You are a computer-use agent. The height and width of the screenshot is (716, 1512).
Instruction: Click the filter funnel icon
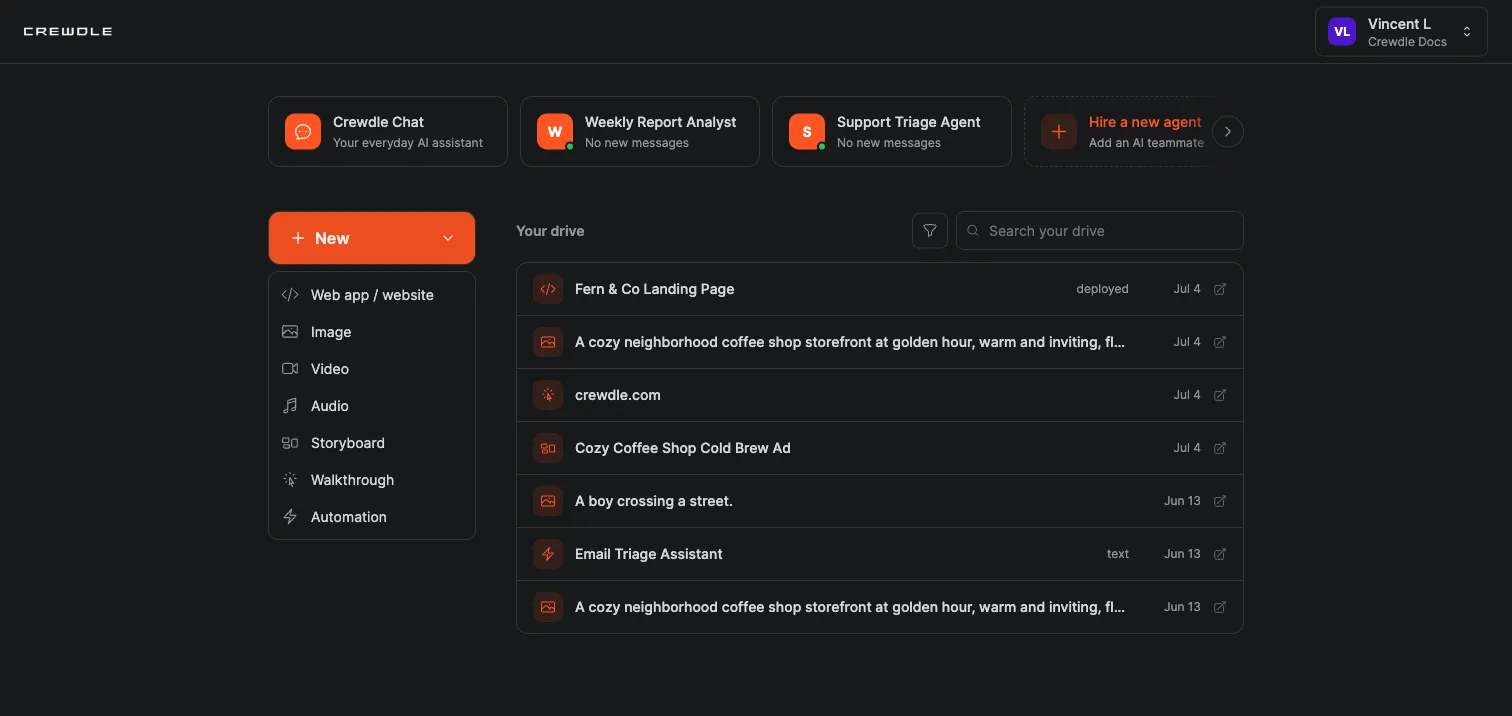pos(930,231)
